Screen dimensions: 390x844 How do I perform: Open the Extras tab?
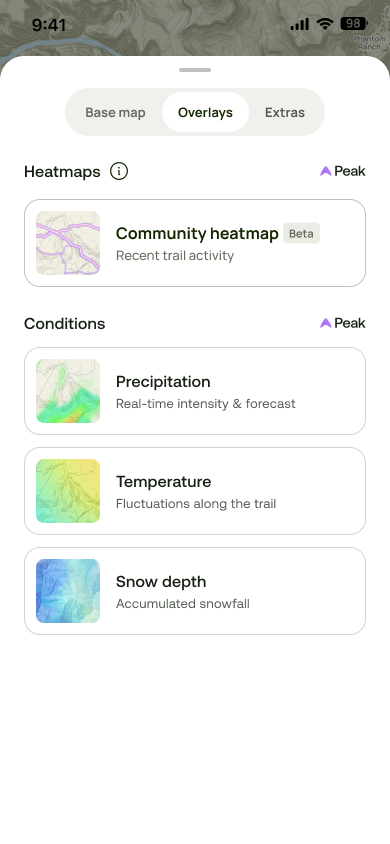(x=285, y=112)
